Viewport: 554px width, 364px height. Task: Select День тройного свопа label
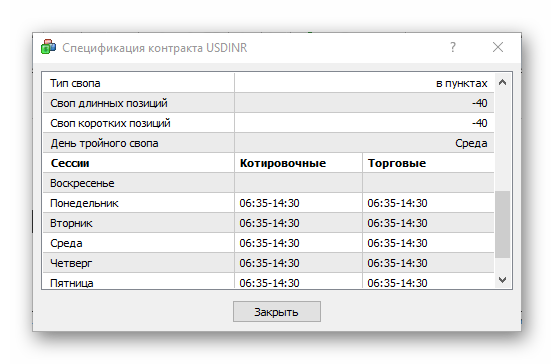(104, 143)
